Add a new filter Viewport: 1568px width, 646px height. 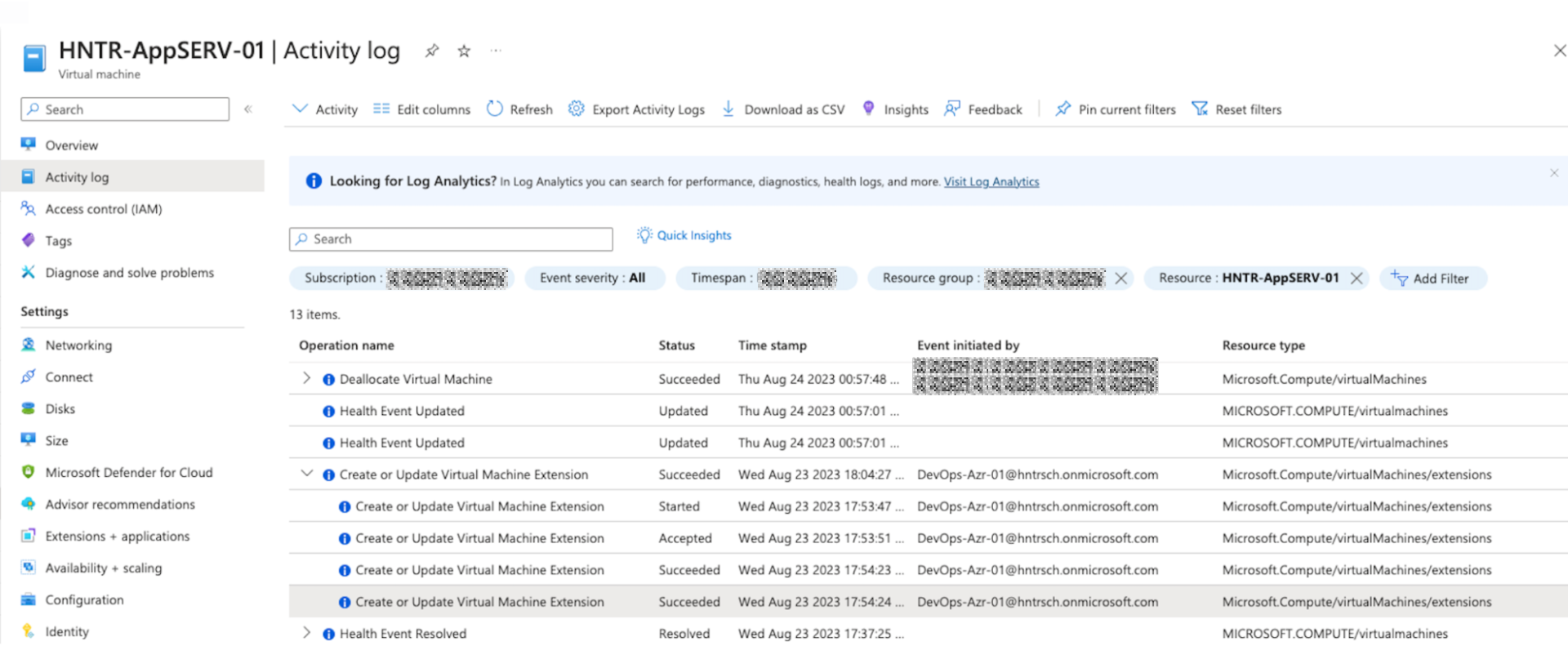click(1432, 278)
